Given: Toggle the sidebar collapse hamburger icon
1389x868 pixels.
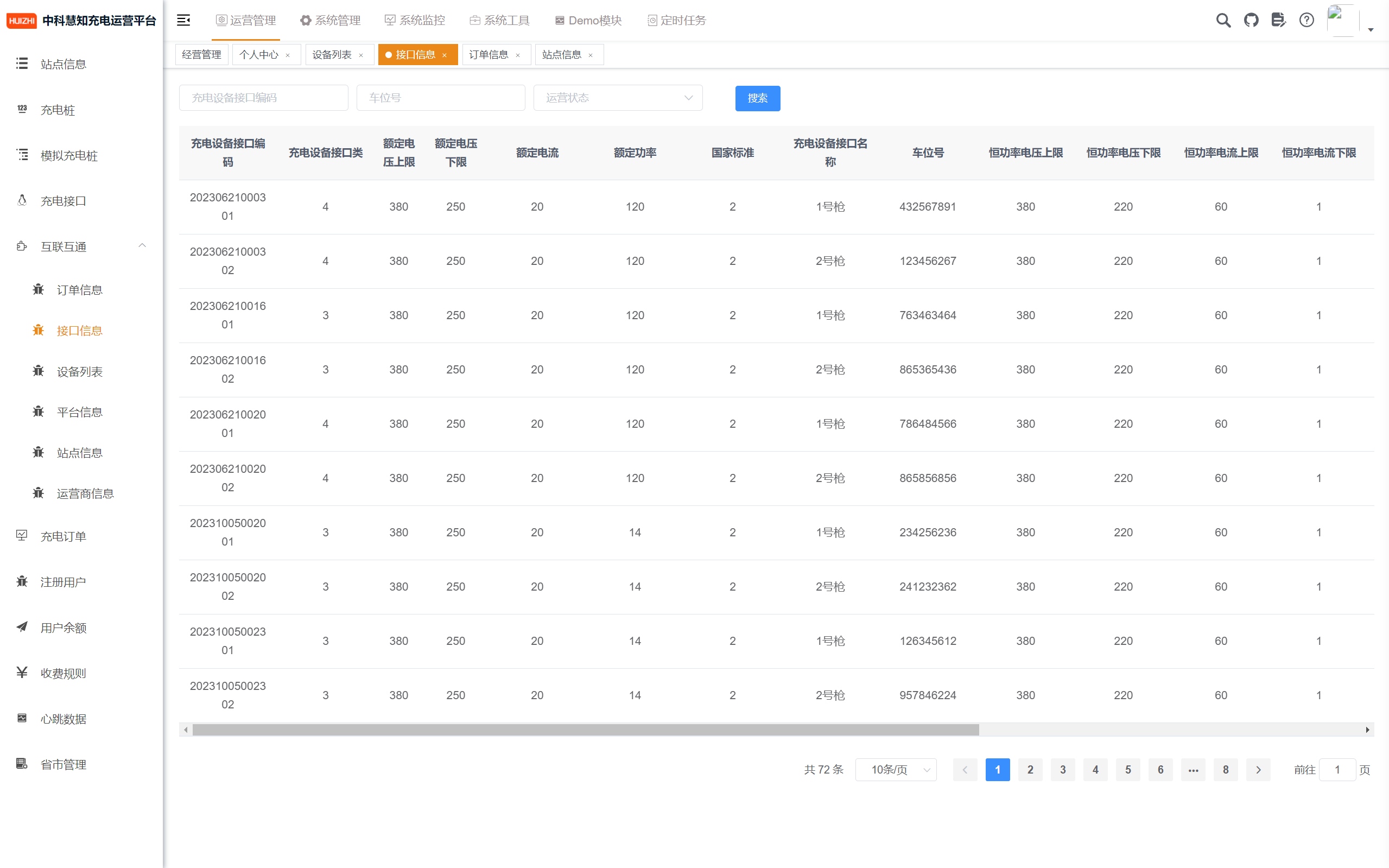Looking at the screenshot, I should 183,20.
